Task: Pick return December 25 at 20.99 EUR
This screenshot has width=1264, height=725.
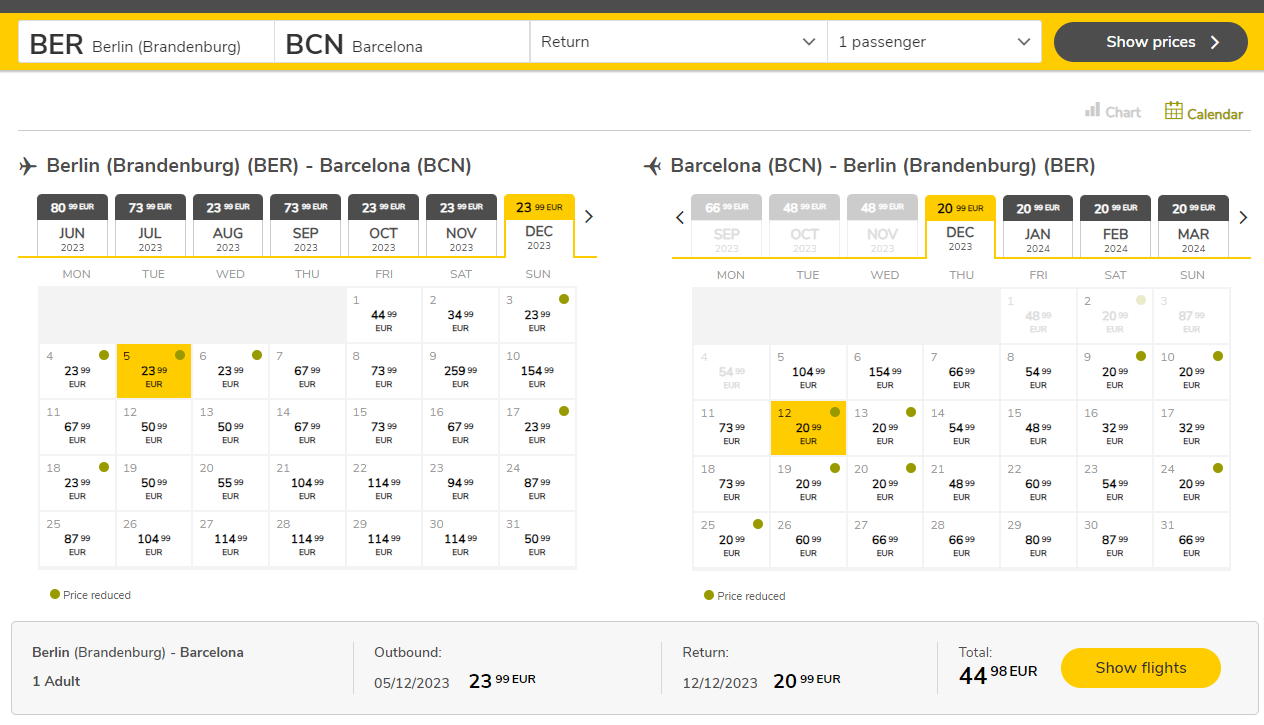Action: (x=731, y=540)
